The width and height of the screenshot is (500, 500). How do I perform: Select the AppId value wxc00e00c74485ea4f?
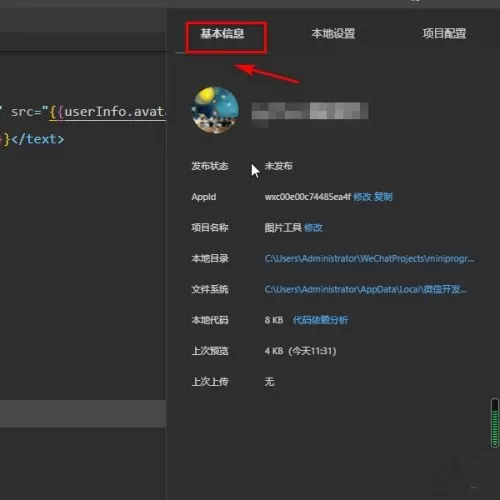point(308,197)
